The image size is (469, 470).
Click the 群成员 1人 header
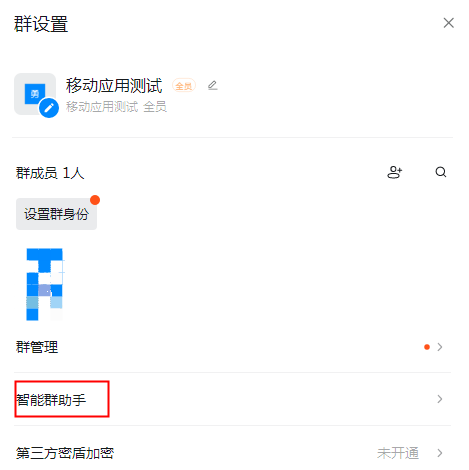point(50,173)
